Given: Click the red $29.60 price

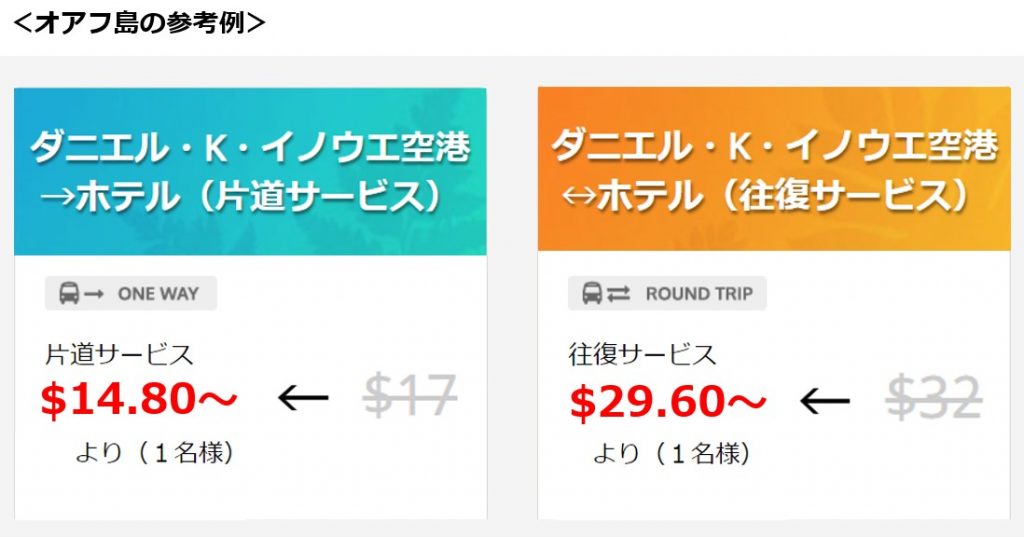Looking at the screenshot, I should (x=667, y=401).
